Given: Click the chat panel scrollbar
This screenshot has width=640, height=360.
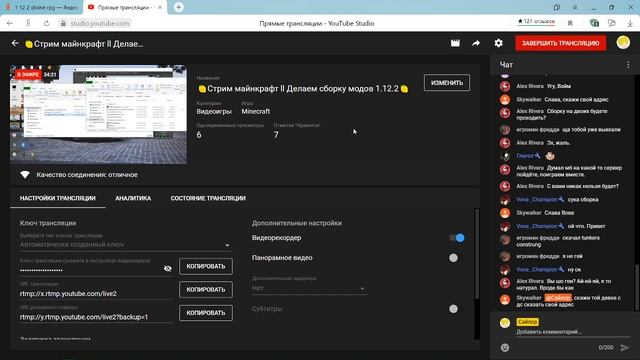Looking at the screenshot, I should pos(636,287).
